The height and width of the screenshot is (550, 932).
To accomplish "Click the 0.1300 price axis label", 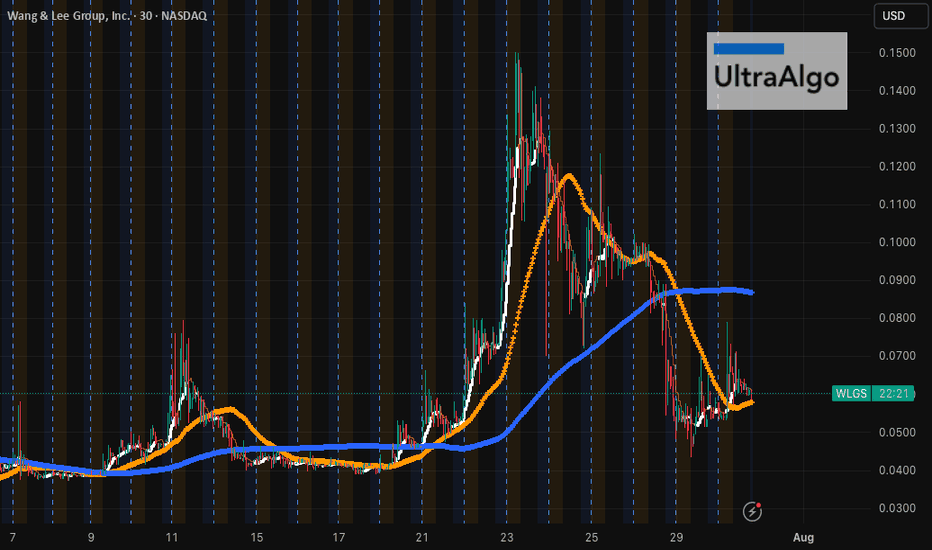I will click(x=897, y=129).
